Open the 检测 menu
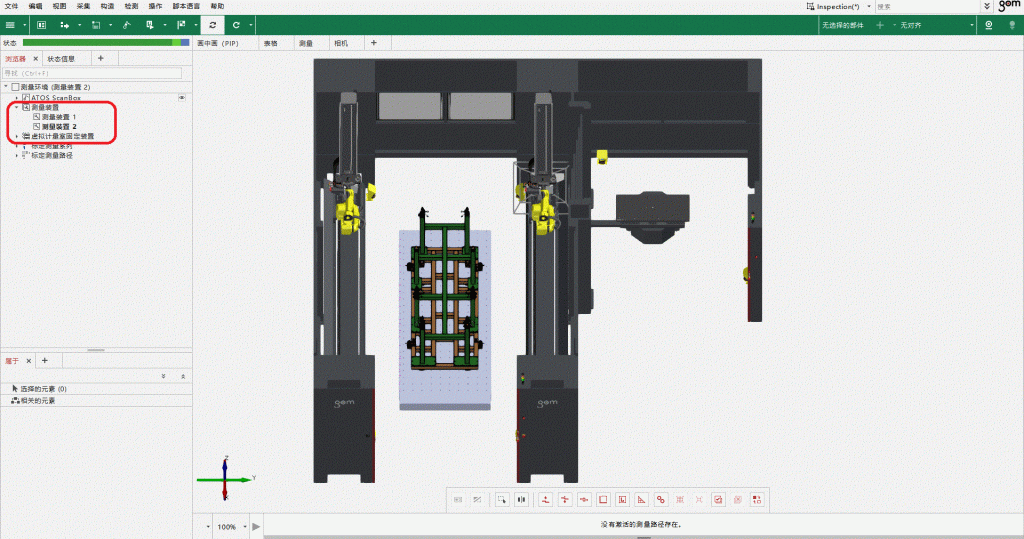The image size is (1024, 539). [x=131, y=6]
